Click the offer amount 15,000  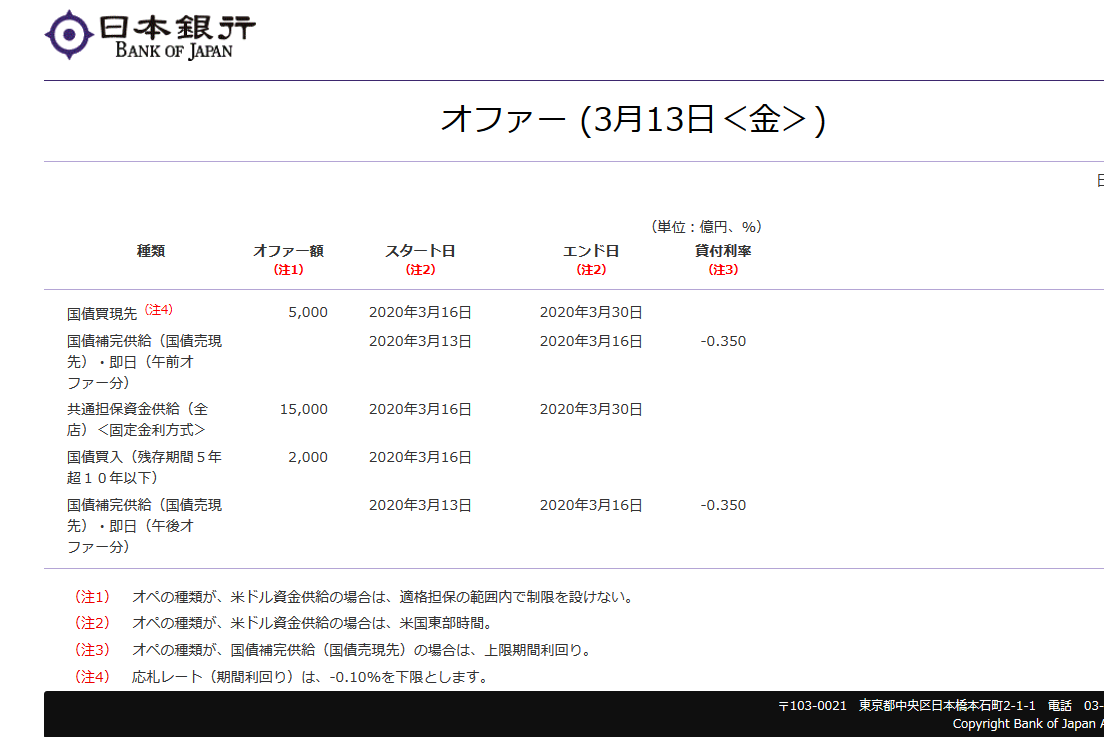[303, 409]
